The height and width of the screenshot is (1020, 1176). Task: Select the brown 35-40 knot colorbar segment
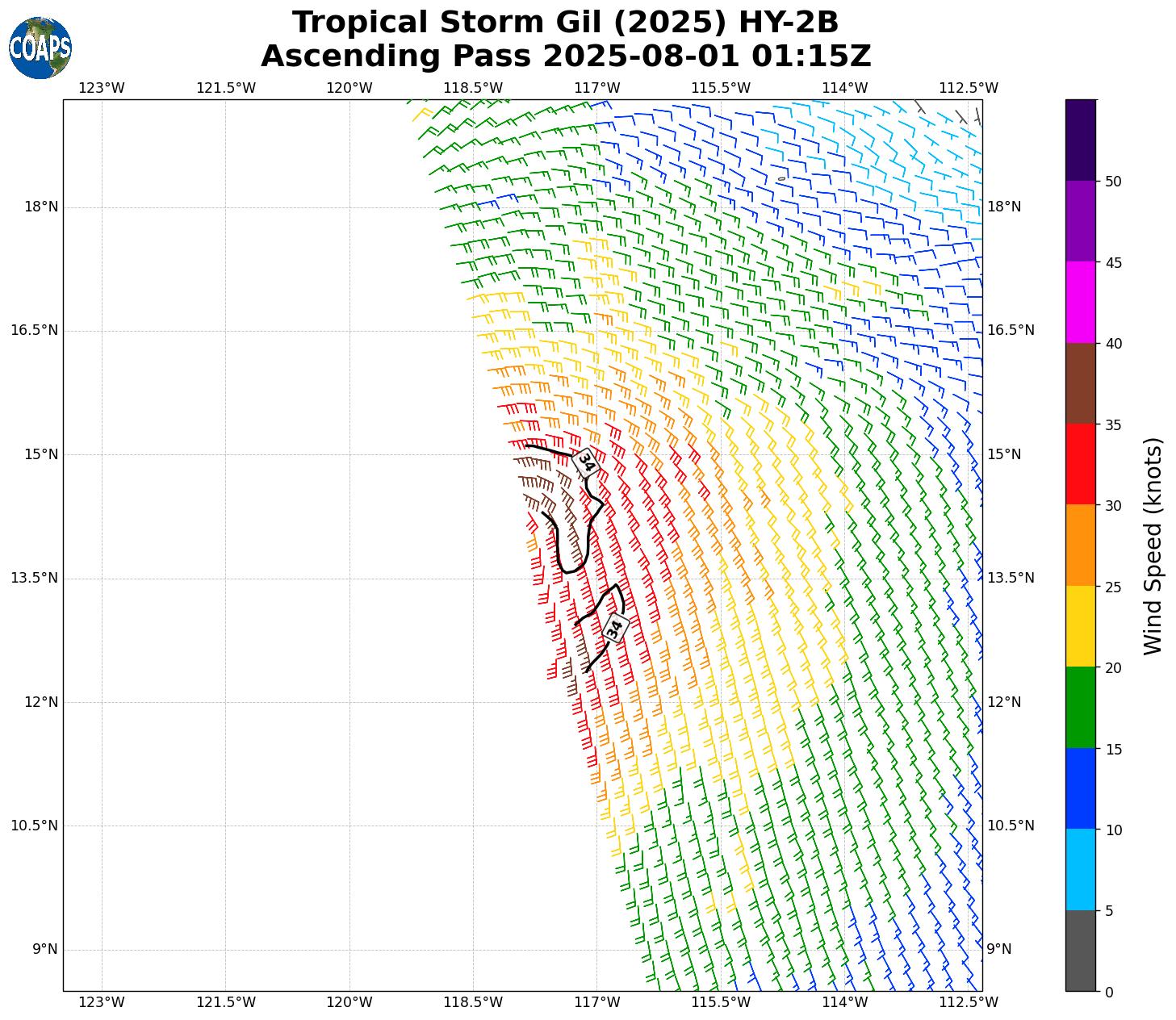(x=1080, y=383)
